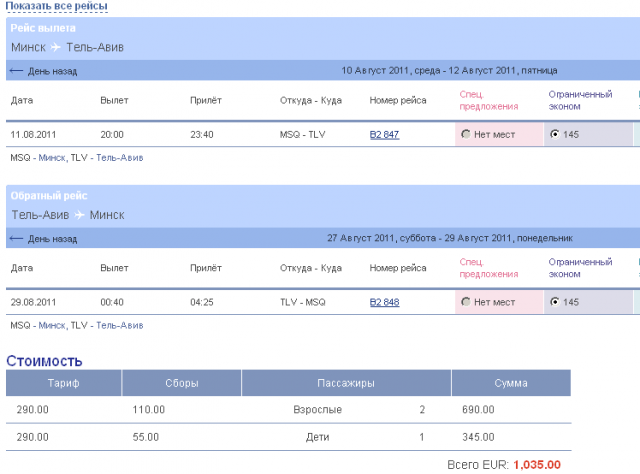Click Тель-Авив link below departure flight table
This screenshot has width=640, height=474.
pyautogui.click(x=119, y=157)
